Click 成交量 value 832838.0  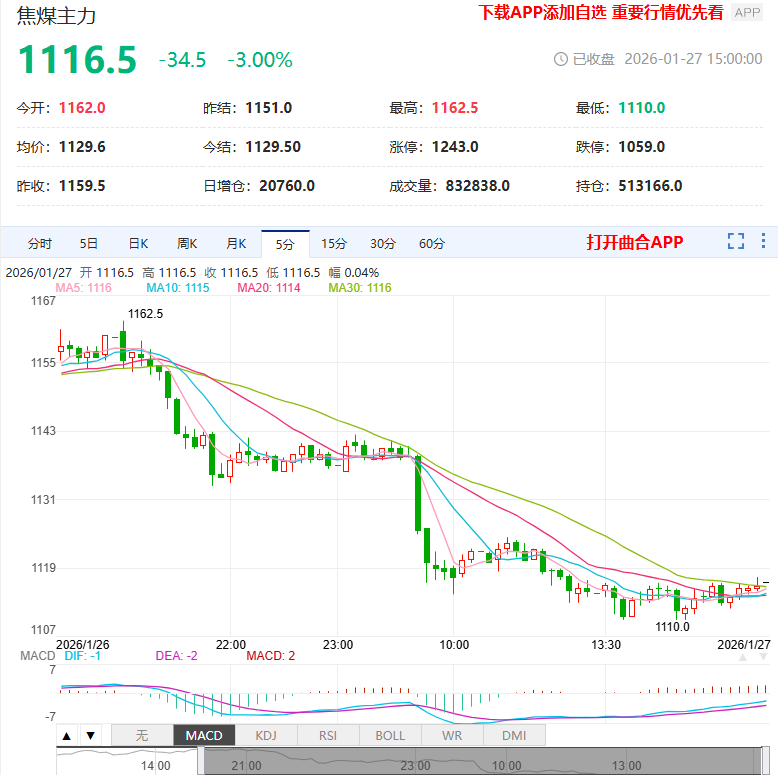477,186
